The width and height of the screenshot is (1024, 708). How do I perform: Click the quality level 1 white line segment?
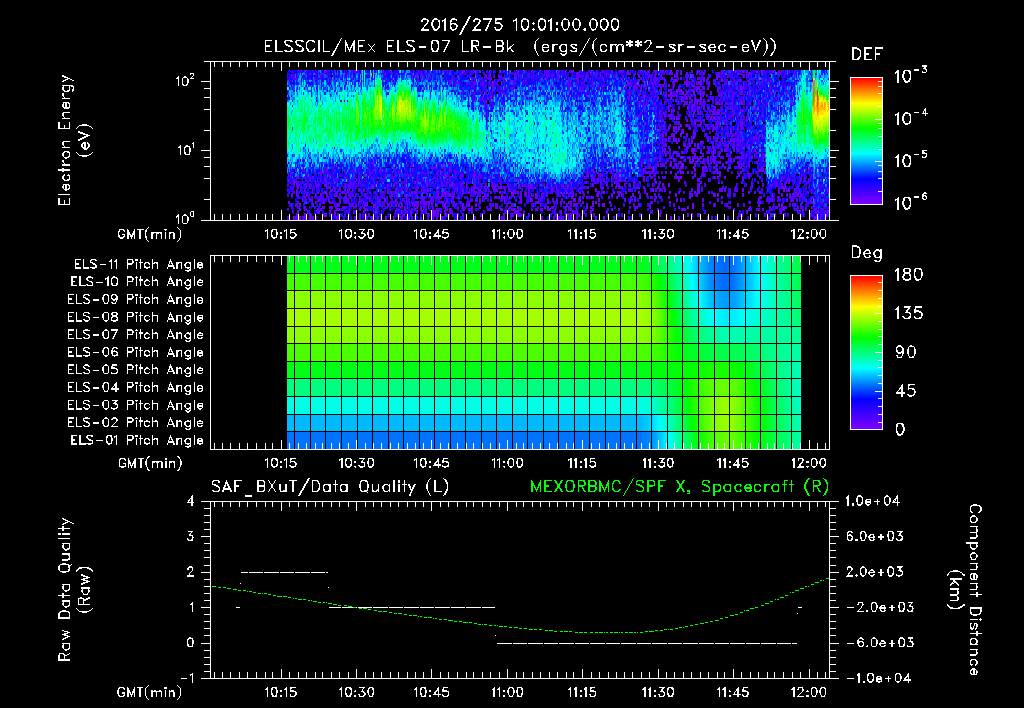pyautogui.click(x=411, y=607)
